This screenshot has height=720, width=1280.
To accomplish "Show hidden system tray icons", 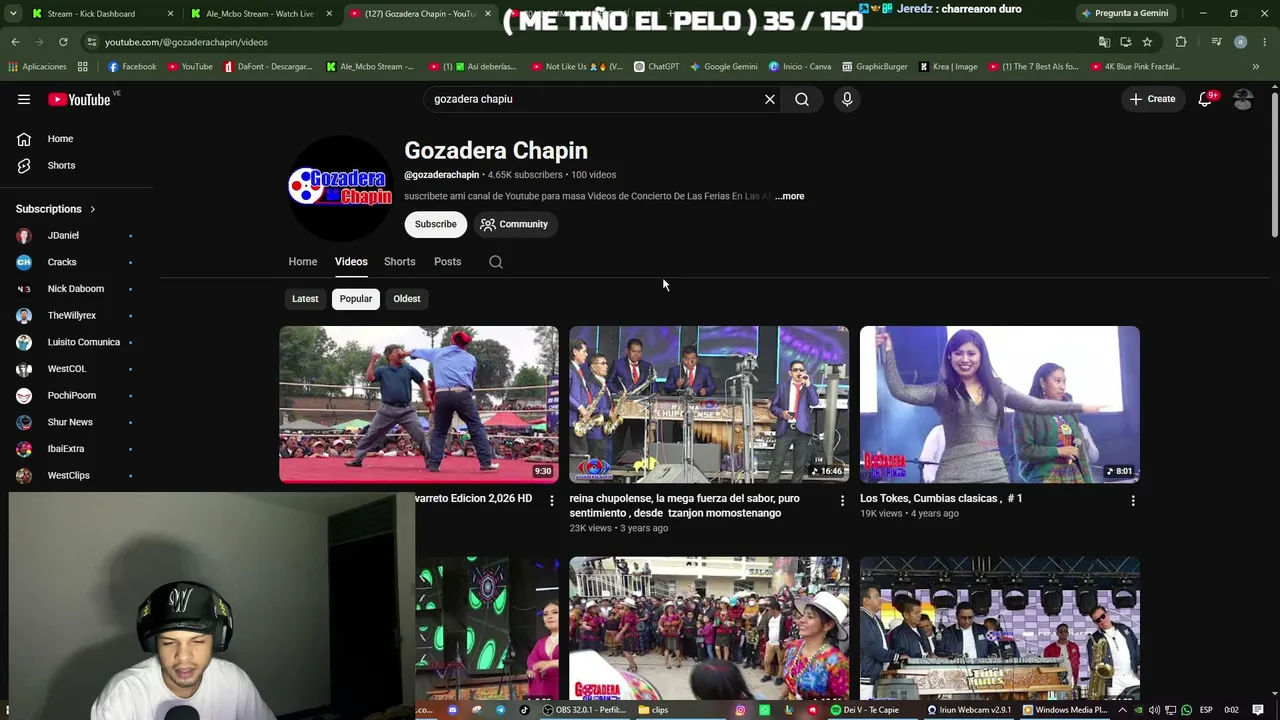I will pyautogui.click(x=1124, y=710).
